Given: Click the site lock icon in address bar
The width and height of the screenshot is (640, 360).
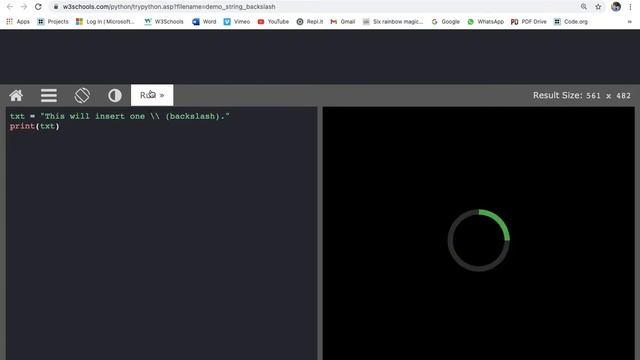Looking at the screenshot, I should coord(56,7).
